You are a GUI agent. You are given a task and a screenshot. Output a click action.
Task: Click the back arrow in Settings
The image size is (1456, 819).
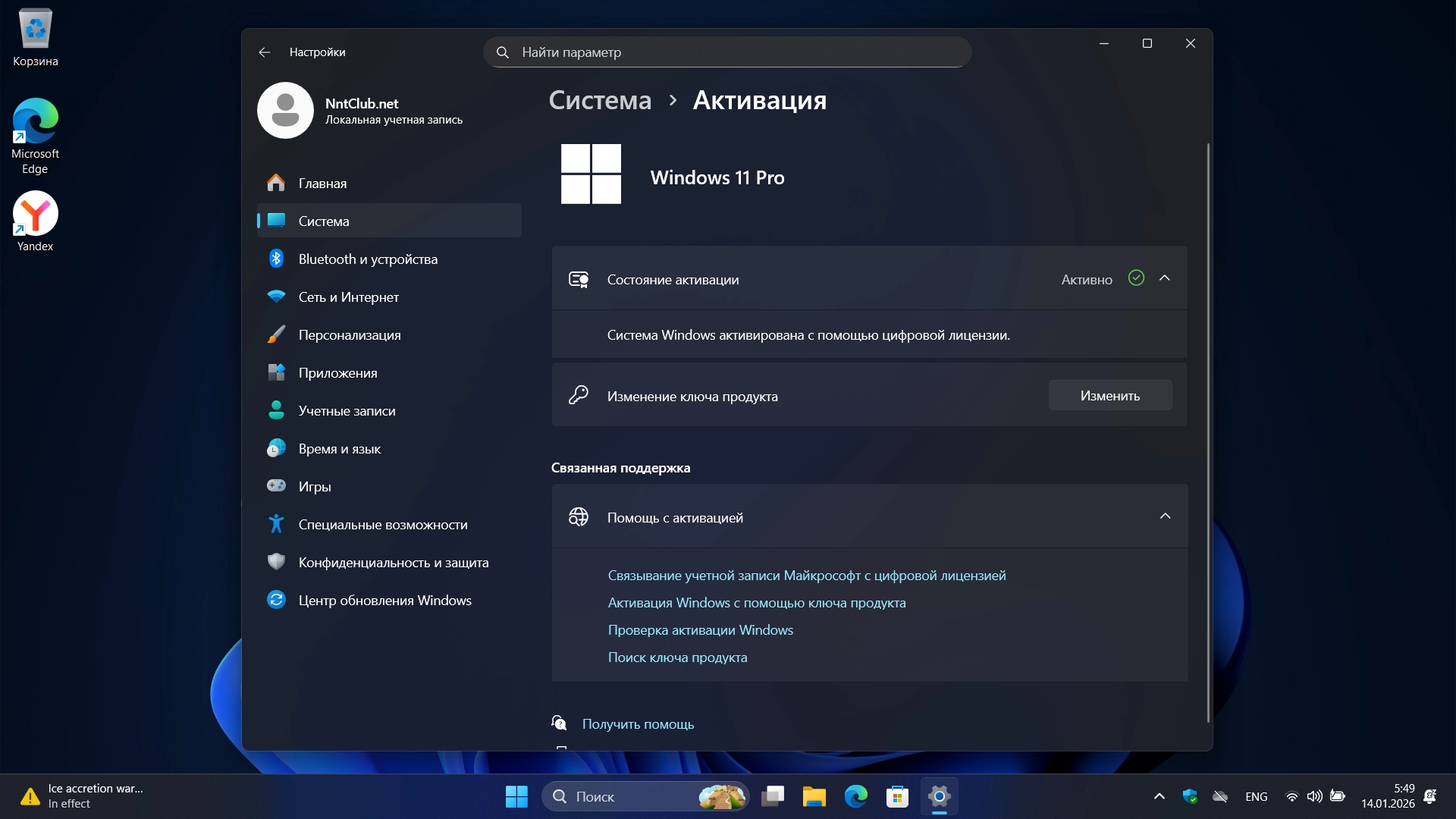click(x=264, y=52)
